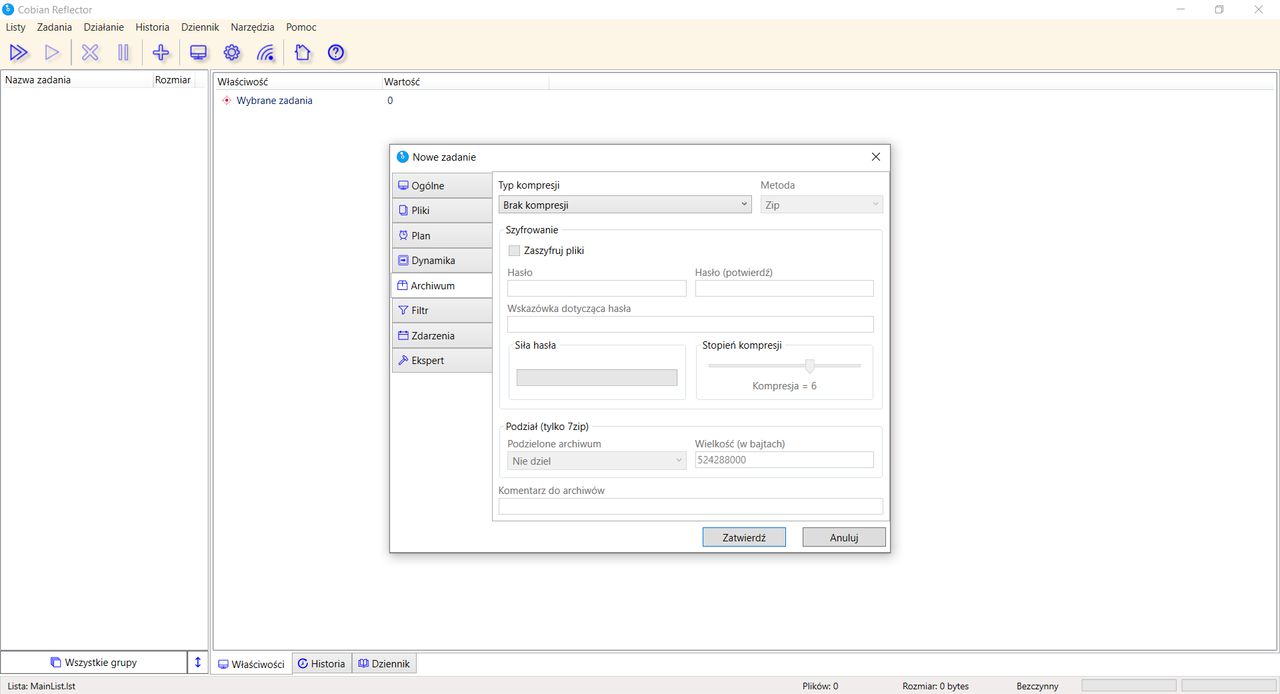1280x694 pixels.
Task: Click the house toolbar icon
Action: 302,52
